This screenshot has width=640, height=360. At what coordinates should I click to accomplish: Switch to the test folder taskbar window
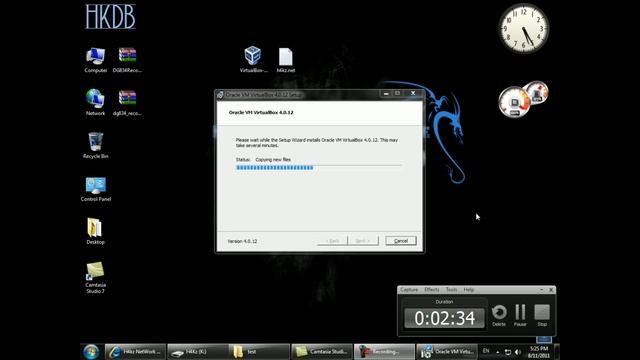point(260,352)
